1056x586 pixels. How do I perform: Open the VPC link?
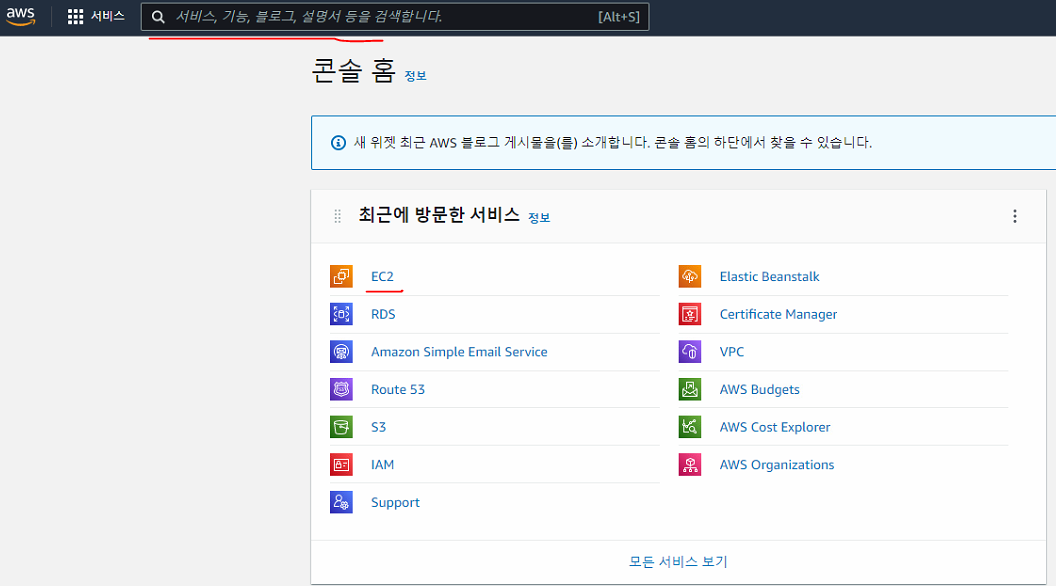pos(732,352)
